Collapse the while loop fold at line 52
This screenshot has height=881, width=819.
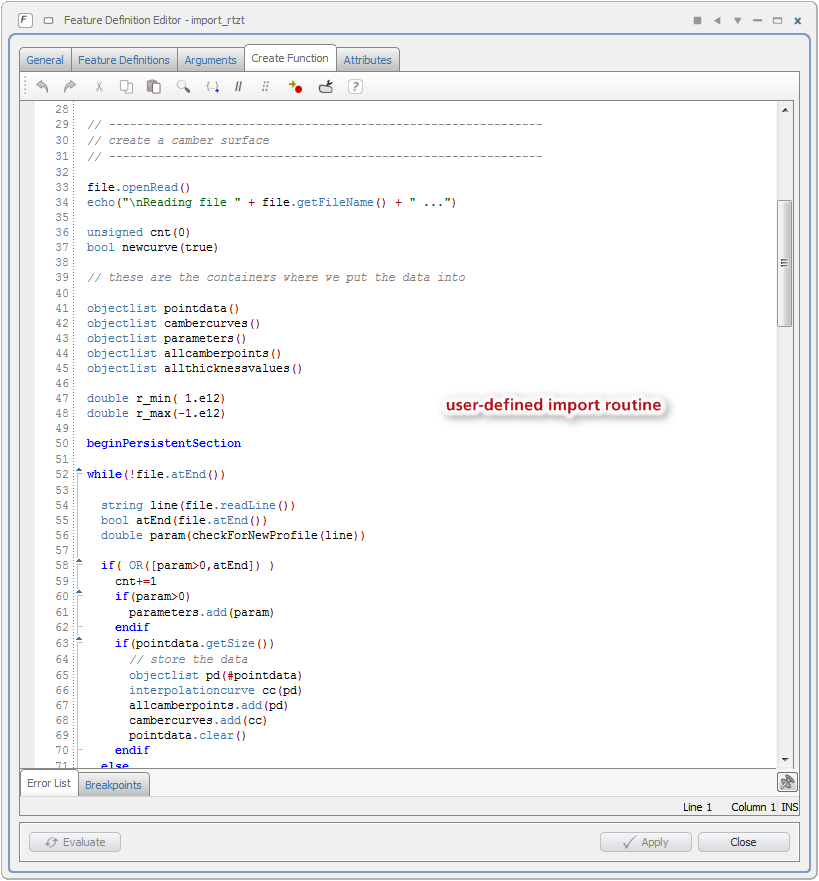[x=79, y=471]
